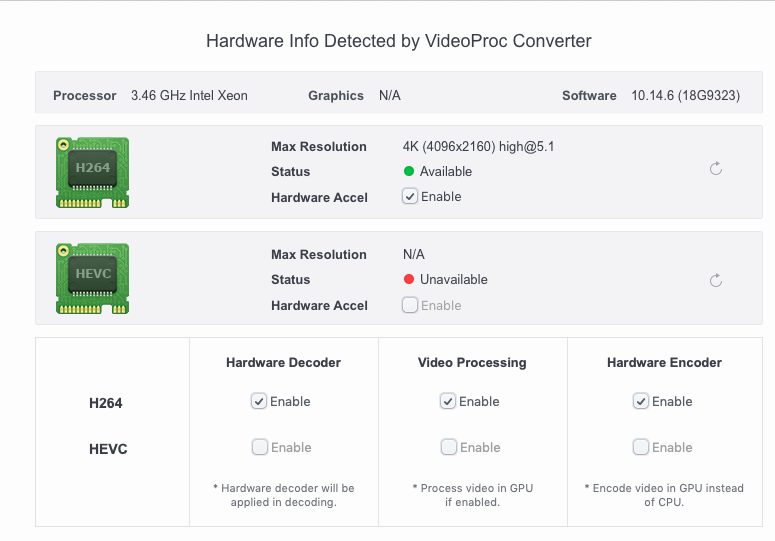Toggle HEVC Hardware Accel Enable checkbox
Viewport: 775px width, 541px height.
pos(410,305)
